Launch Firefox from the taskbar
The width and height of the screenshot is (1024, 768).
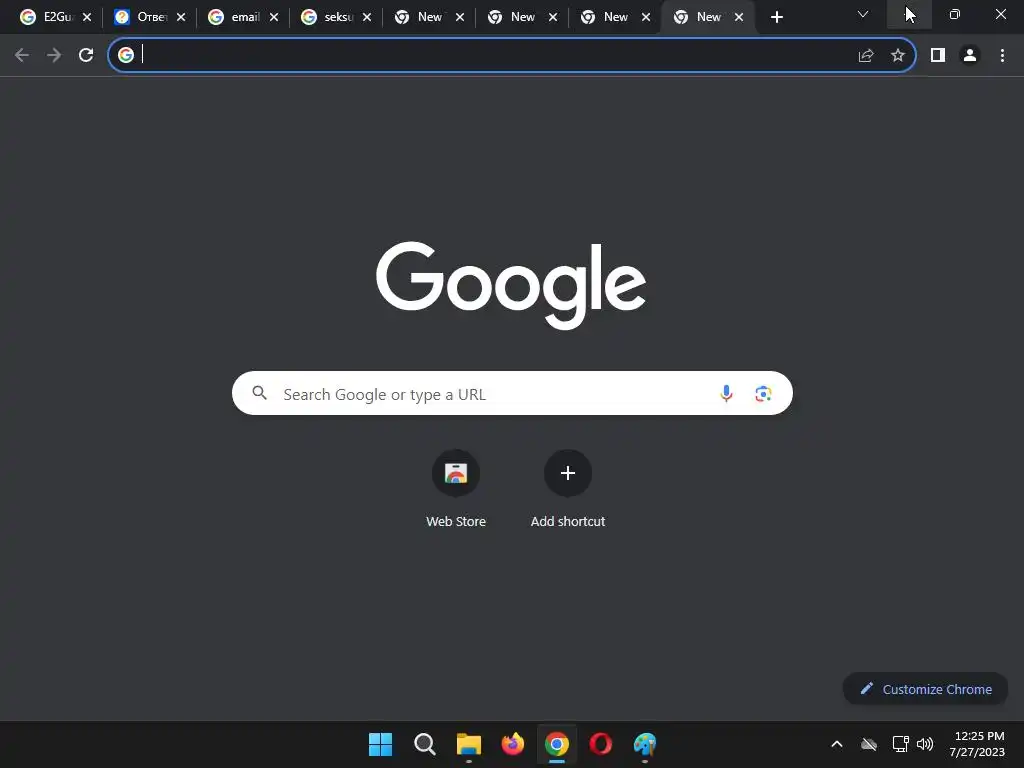(513, 744)
